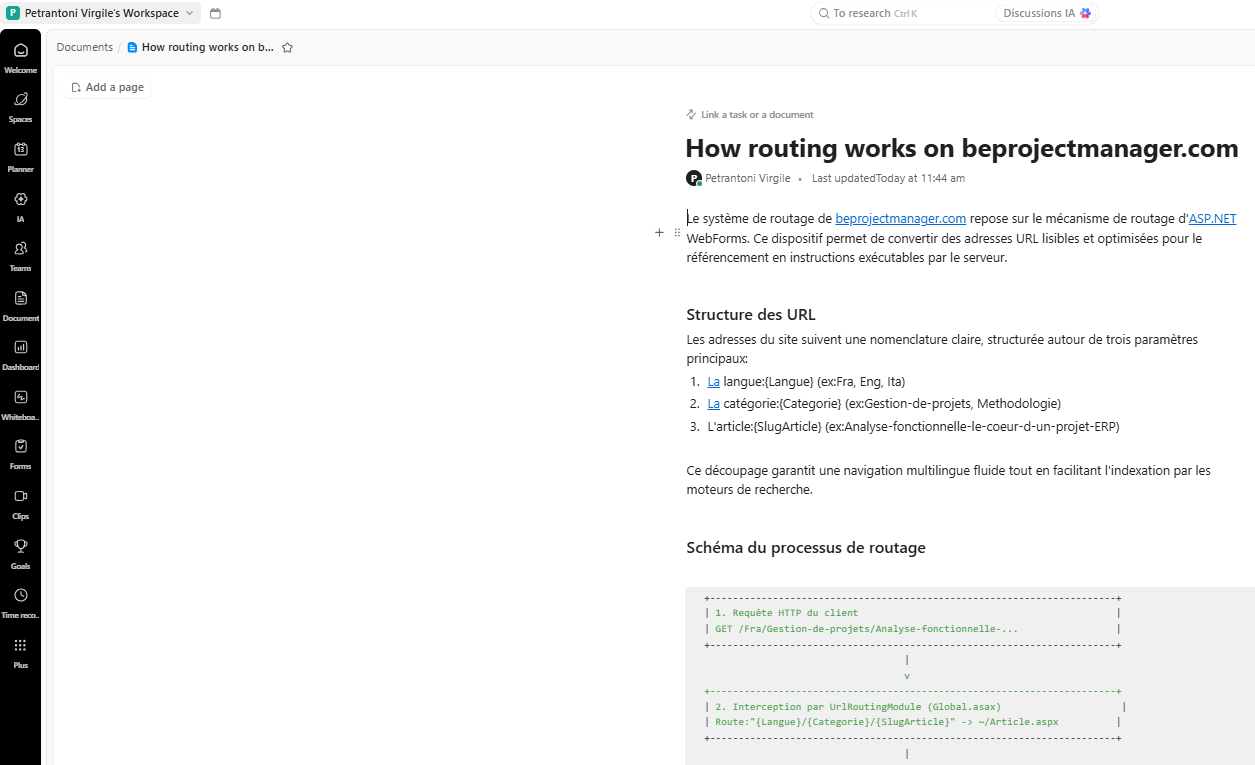
Task: Open the Document sidebar icon
Action: tap(20, 298)
